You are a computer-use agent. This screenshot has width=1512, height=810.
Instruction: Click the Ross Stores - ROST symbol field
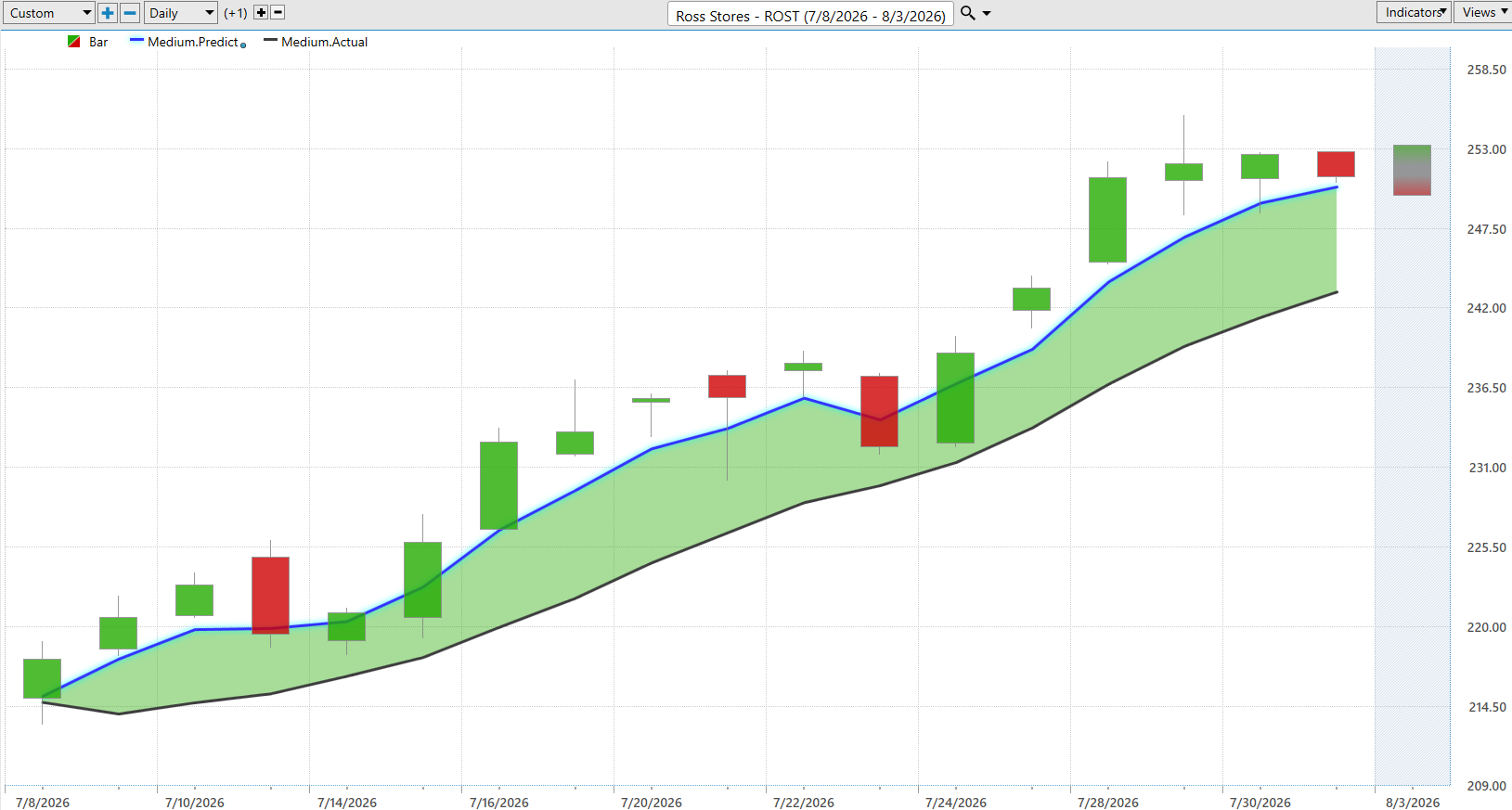click(810, 15)
